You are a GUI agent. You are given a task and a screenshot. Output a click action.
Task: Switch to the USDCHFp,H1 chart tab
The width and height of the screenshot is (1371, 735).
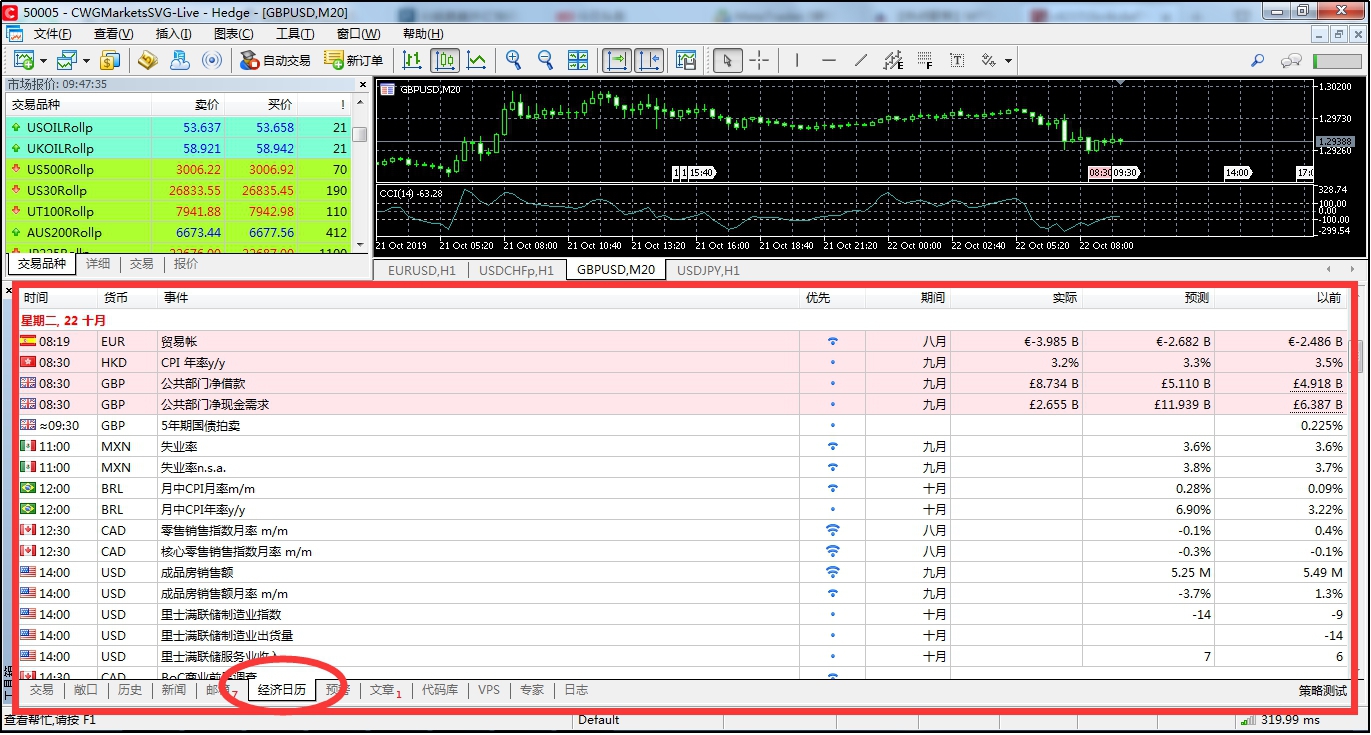coord(516,270)
